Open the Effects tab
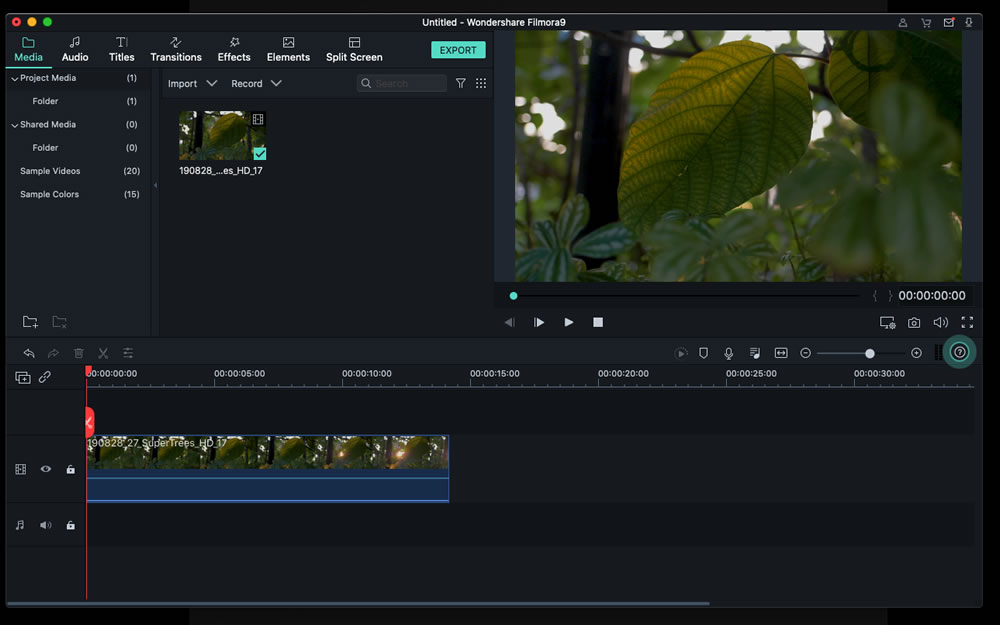Screen dimensions: 1000x625 click(x=234, y=49)
